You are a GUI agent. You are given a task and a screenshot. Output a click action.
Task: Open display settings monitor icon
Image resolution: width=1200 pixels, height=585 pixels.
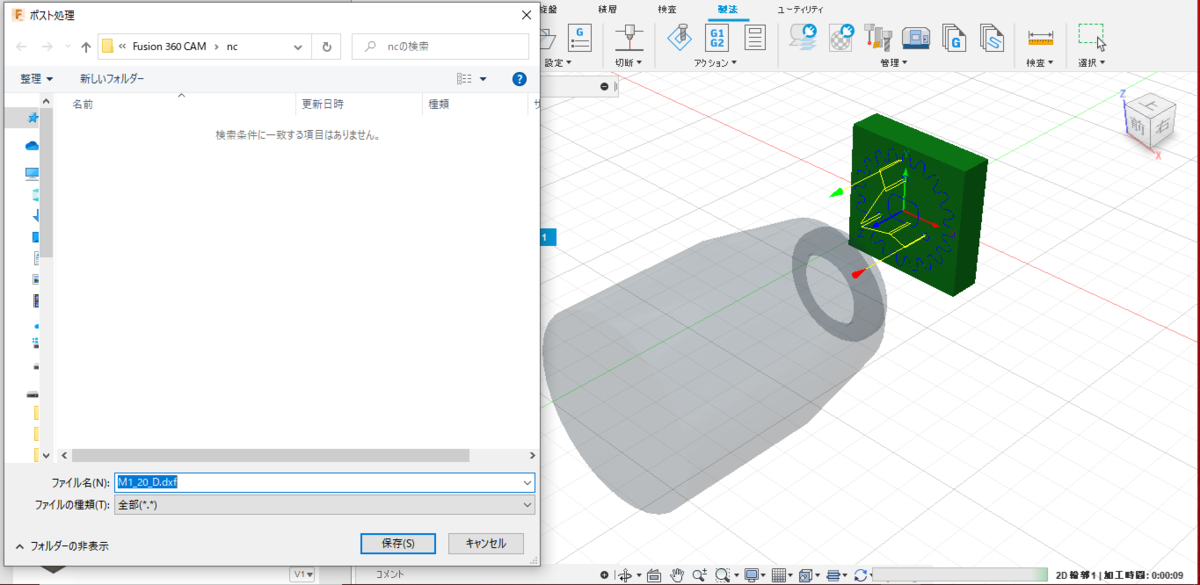pyautogui.click(x=751, y=575)
